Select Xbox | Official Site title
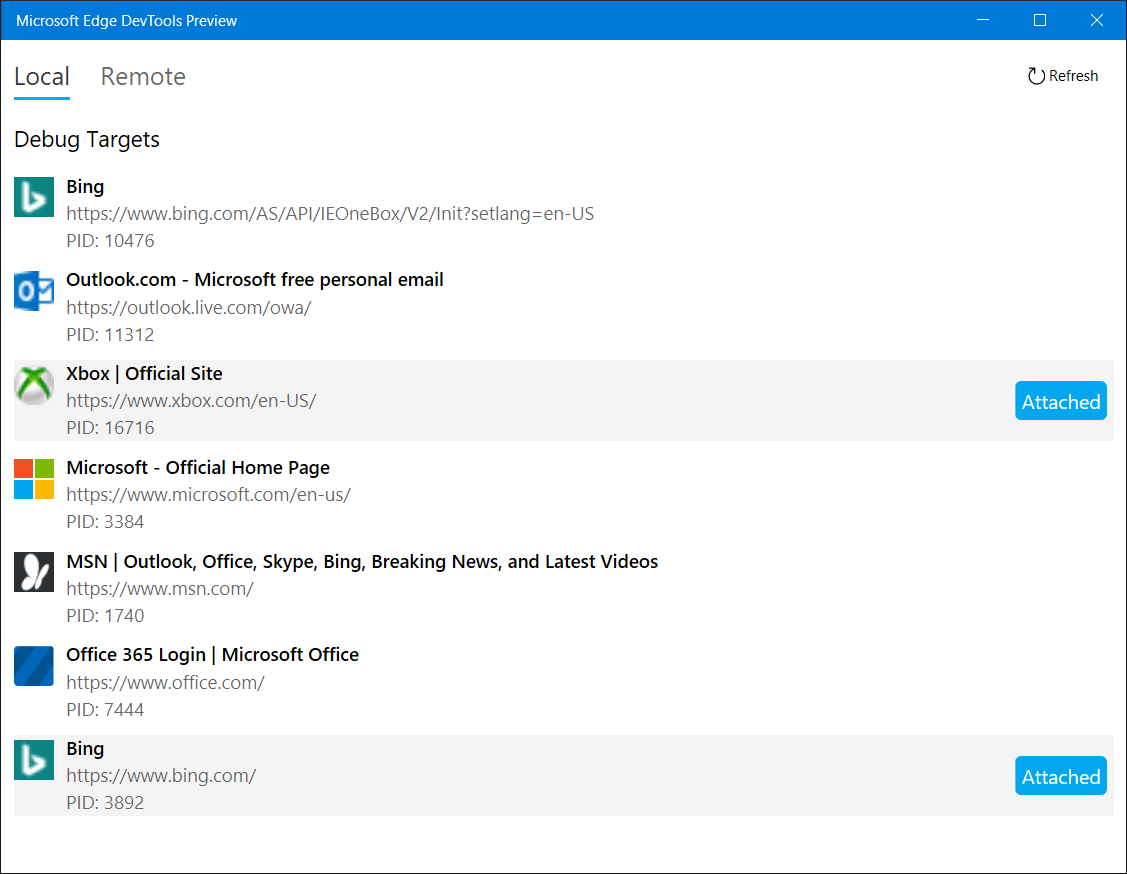 [144, 374]
